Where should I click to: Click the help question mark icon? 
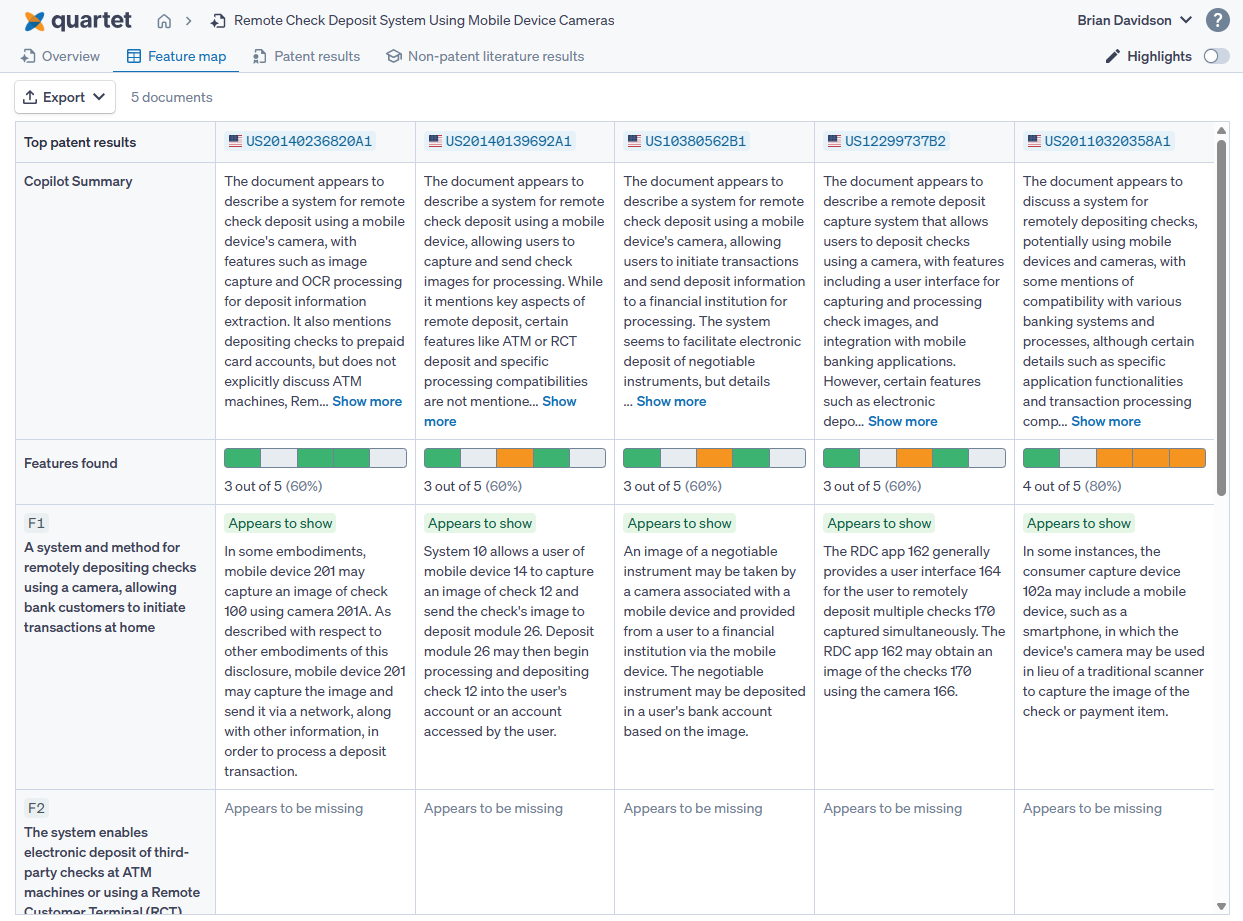pyautogui.click(x=1217, y=20)
